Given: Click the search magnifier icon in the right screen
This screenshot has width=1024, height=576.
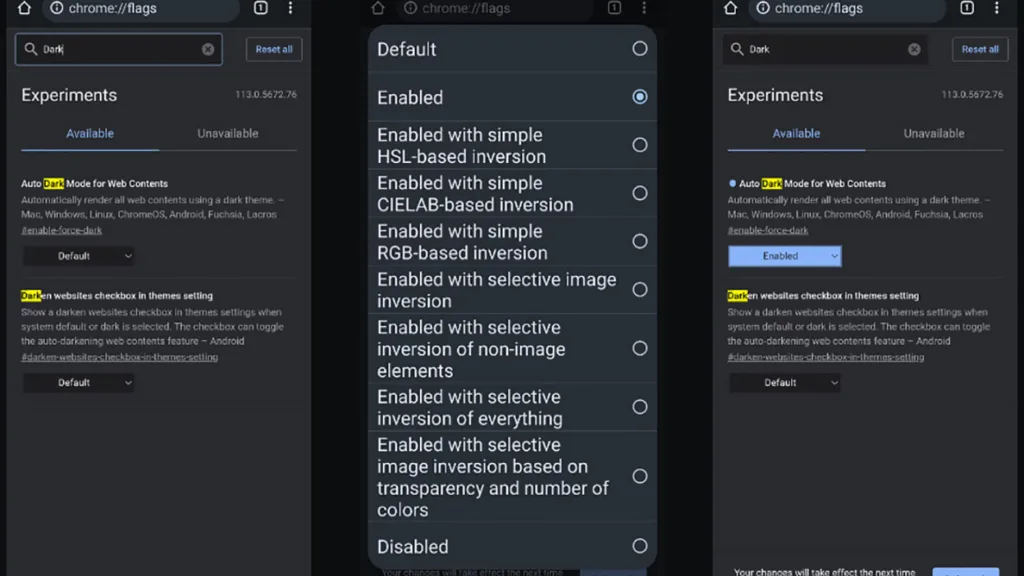Looking at the screenshot, I should (x=737, y=49).
